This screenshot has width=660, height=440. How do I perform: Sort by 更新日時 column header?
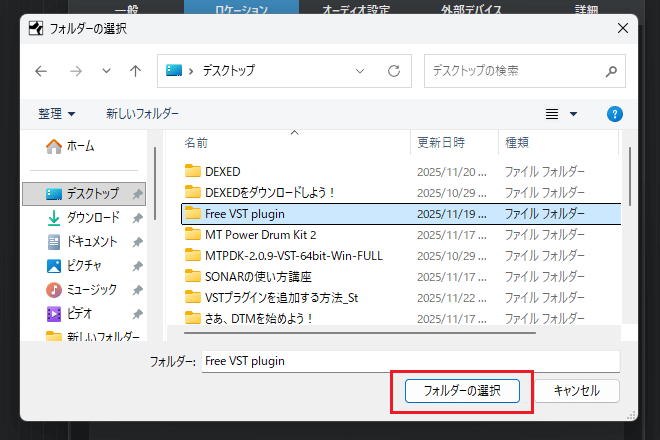tap(441, 143)
